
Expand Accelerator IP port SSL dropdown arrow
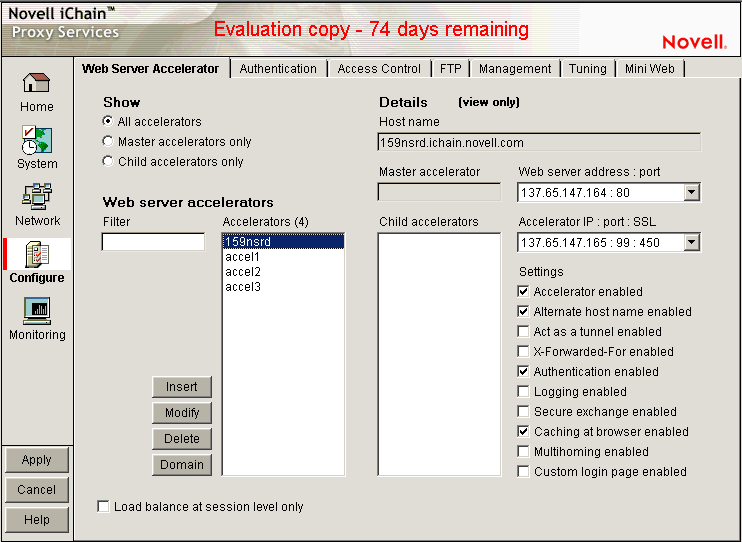691,243
